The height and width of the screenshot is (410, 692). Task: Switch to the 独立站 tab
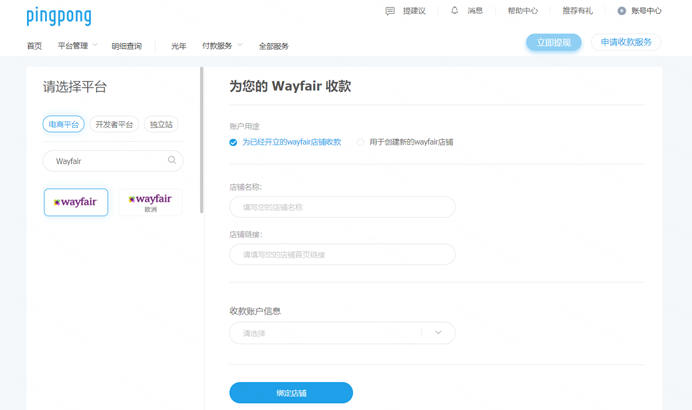pyautogui.click(x=161, y=124)
